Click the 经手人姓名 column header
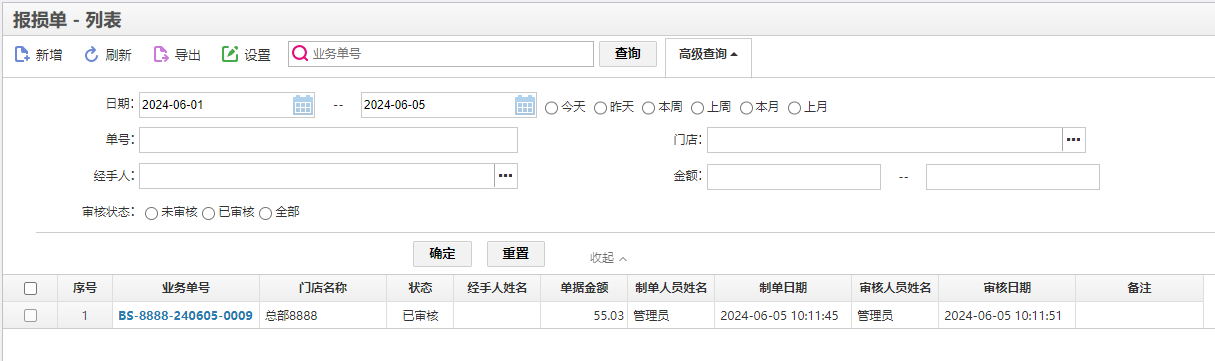 tap(497, 288)
